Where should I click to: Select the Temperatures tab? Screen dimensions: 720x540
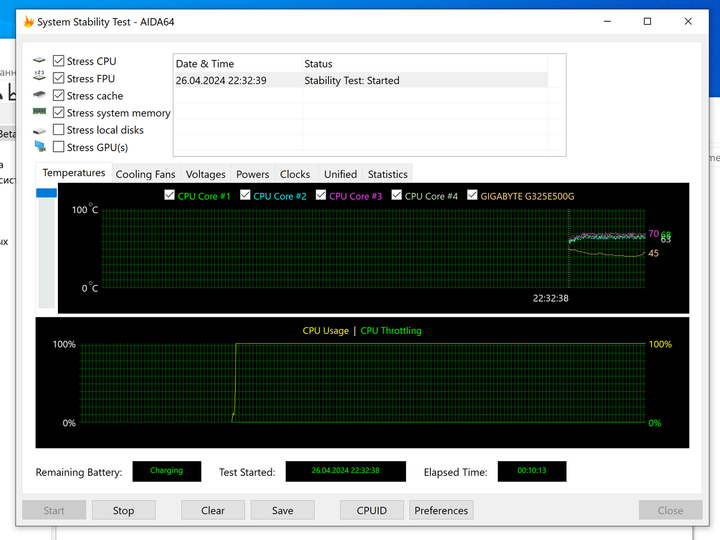[x=74, y=173]
